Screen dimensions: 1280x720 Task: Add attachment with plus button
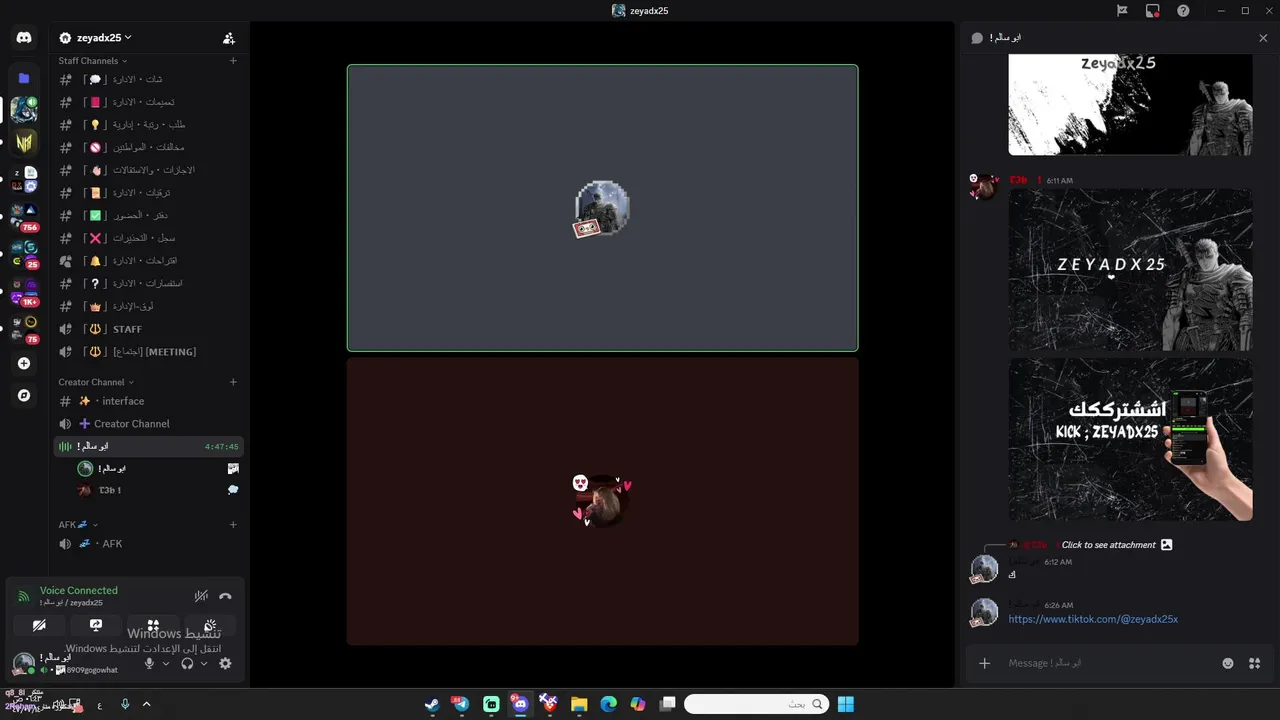(985, 663)
